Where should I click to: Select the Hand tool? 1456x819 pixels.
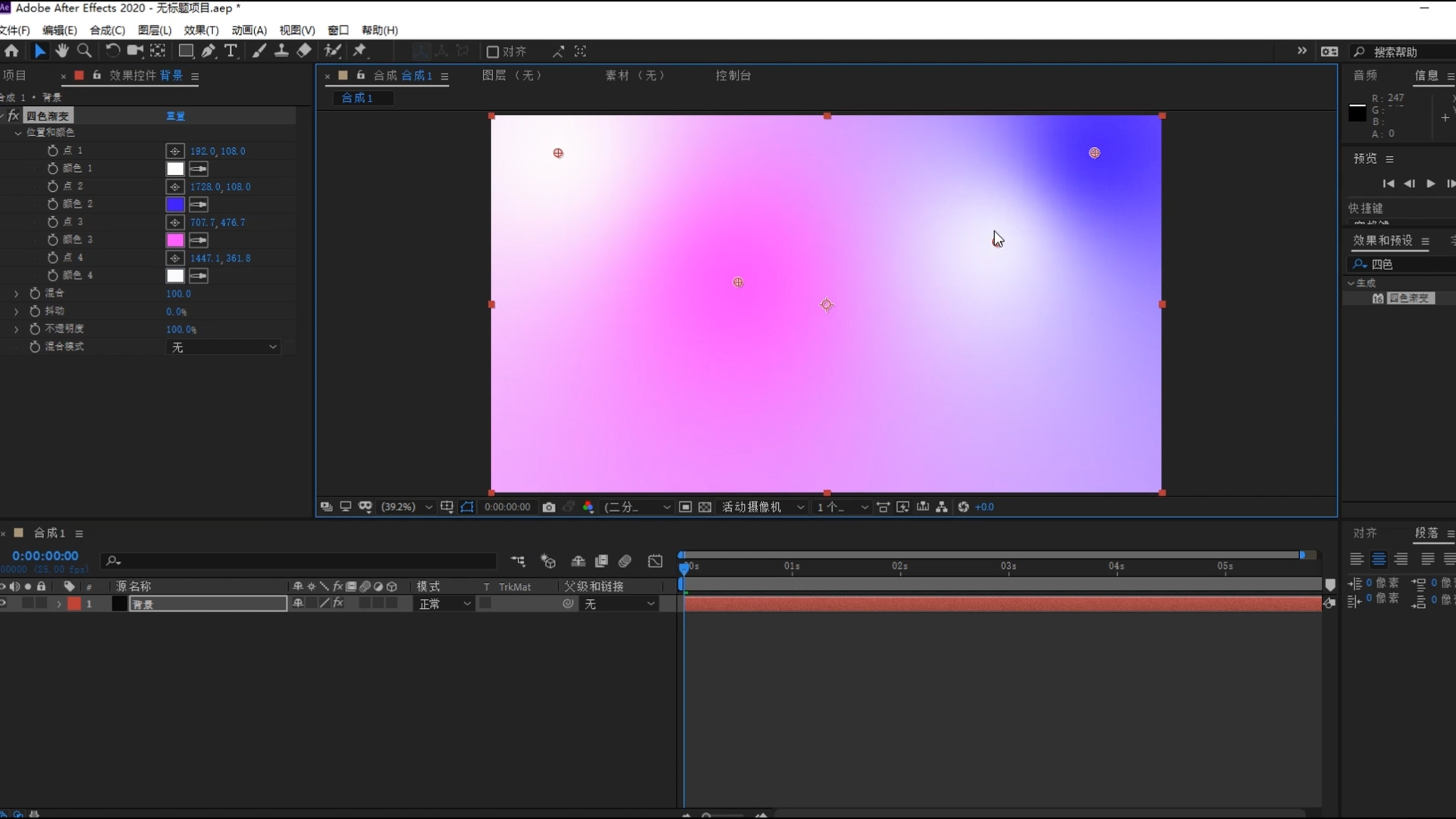coord(62,51)
